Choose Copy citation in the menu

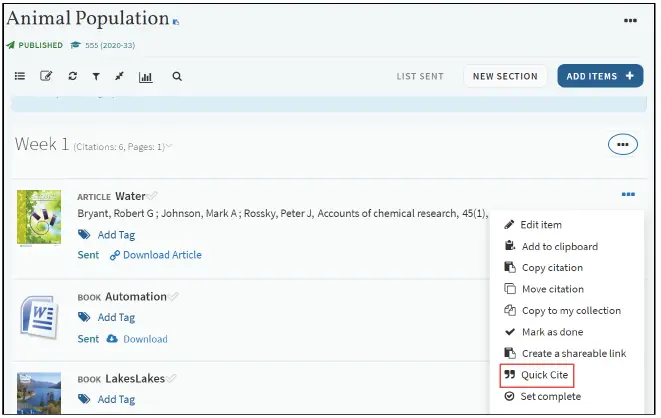(552, 268)
